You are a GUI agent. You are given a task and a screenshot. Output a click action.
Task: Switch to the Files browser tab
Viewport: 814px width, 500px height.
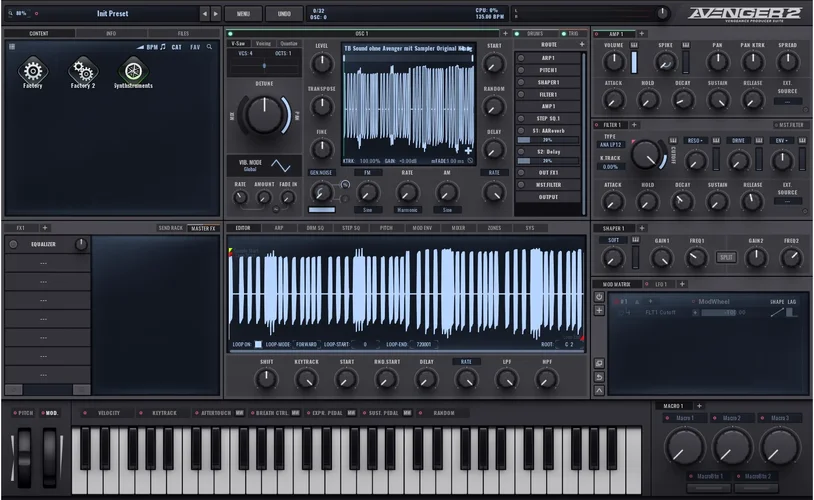183,33
